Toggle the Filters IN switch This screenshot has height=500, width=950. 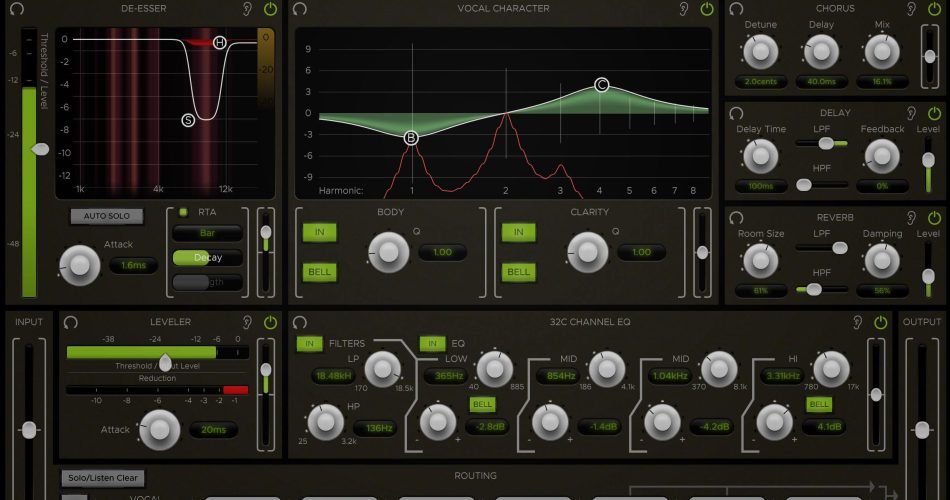309,344
